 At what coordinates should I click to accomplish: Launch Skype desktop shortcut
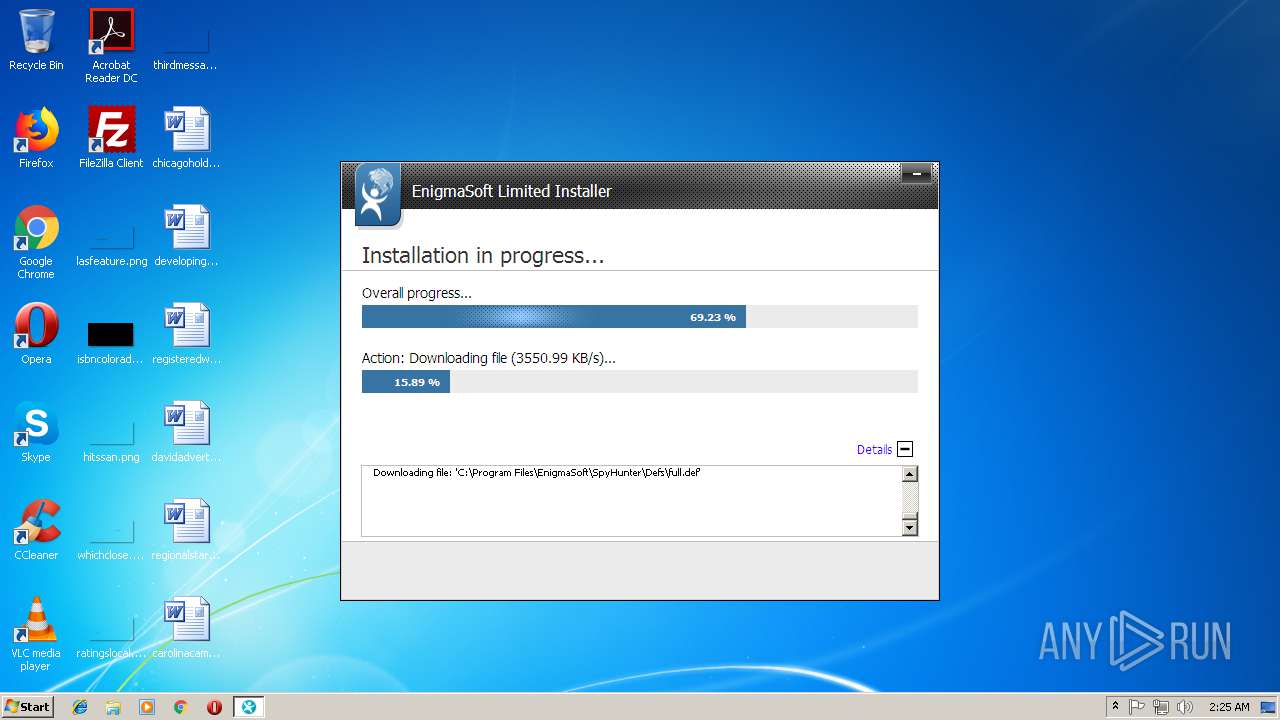pyautogui.click(x=36, y=432)
